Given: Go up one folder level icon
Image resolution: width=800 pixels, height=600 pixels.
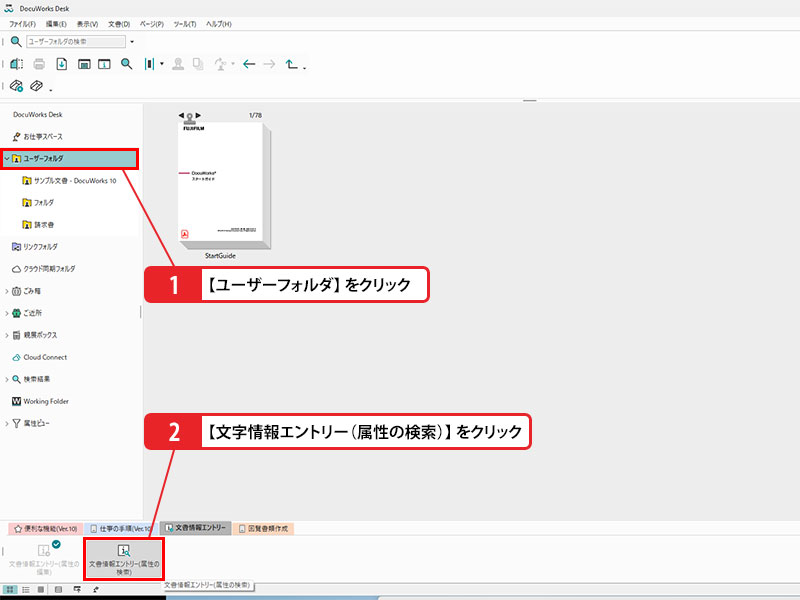Looking at the screenshot, I should point(291,64).
